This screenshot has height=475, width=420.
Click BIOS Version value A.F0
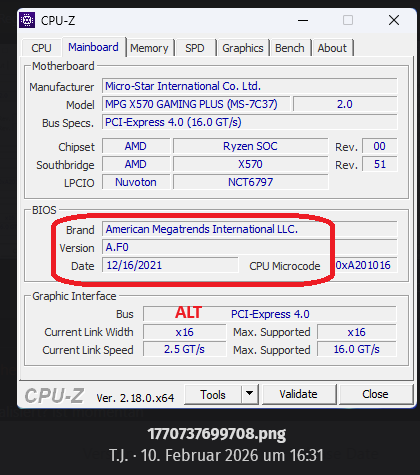(250, 247)
